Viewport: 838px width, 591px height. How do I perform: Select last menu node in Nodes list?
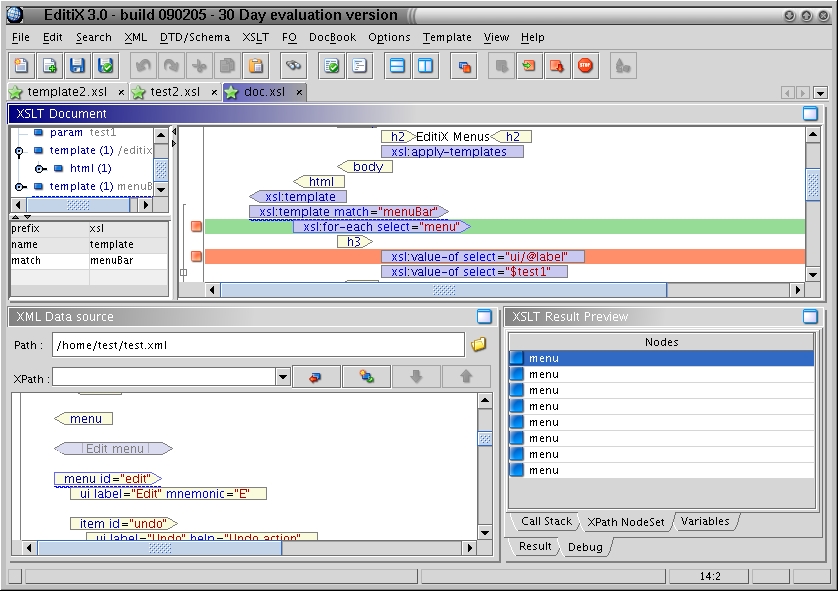click(x=661, y=470)
